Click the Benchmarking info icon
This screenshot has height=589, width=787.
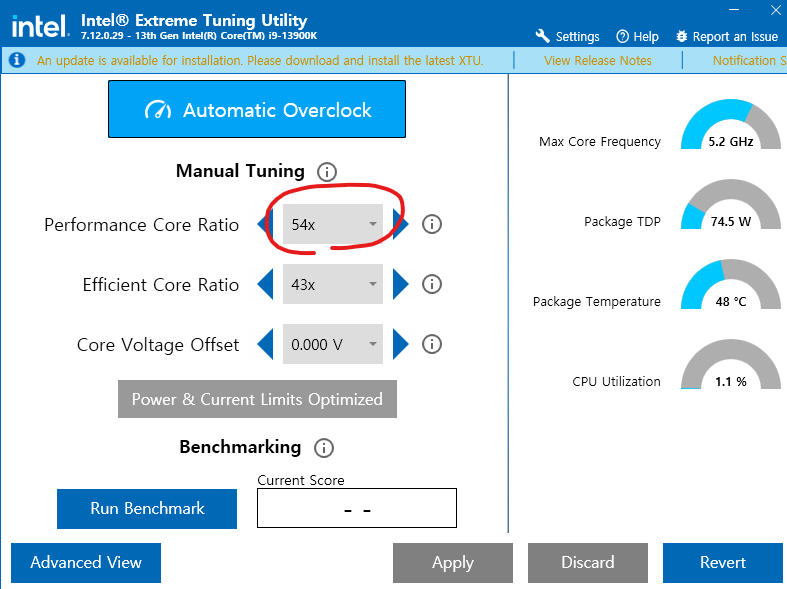click(324, 448)
